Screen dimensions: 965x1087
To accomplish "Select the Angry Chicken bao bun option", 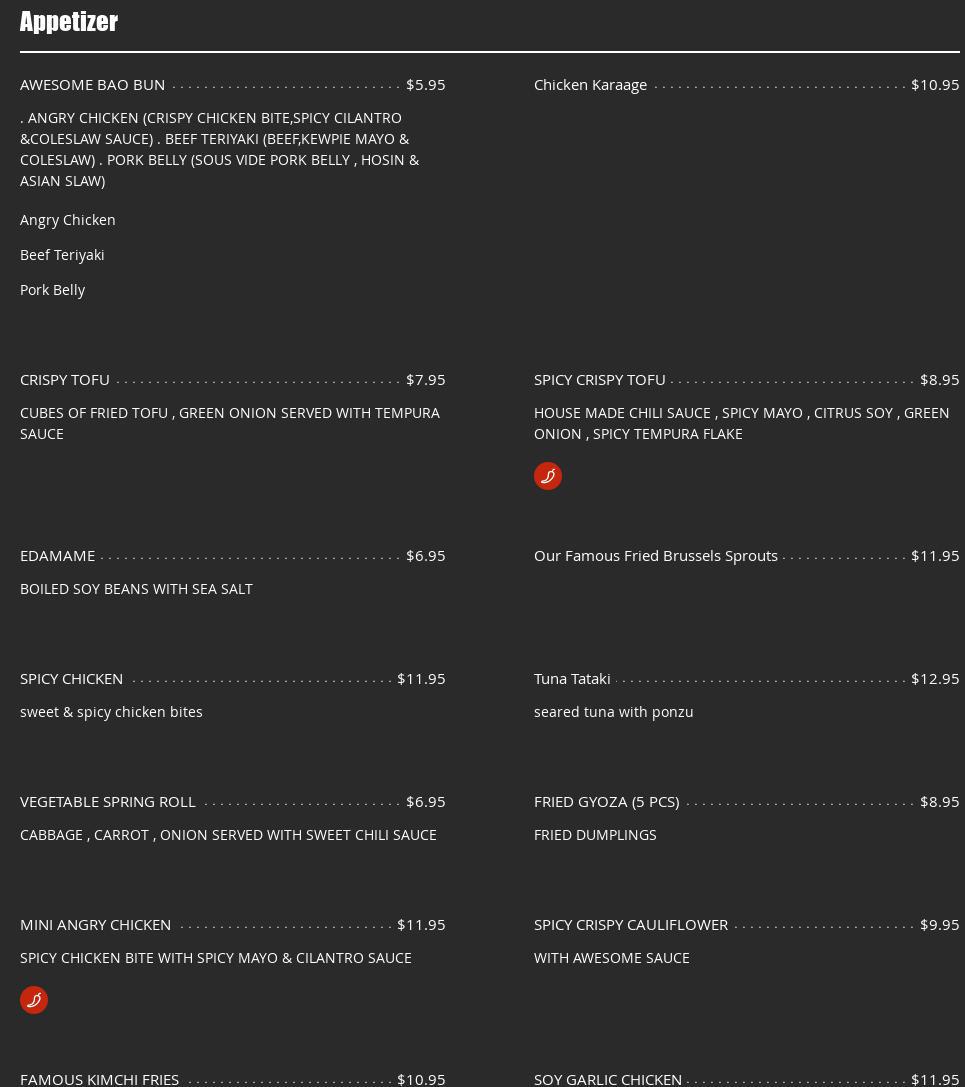I will click(68, 220).
